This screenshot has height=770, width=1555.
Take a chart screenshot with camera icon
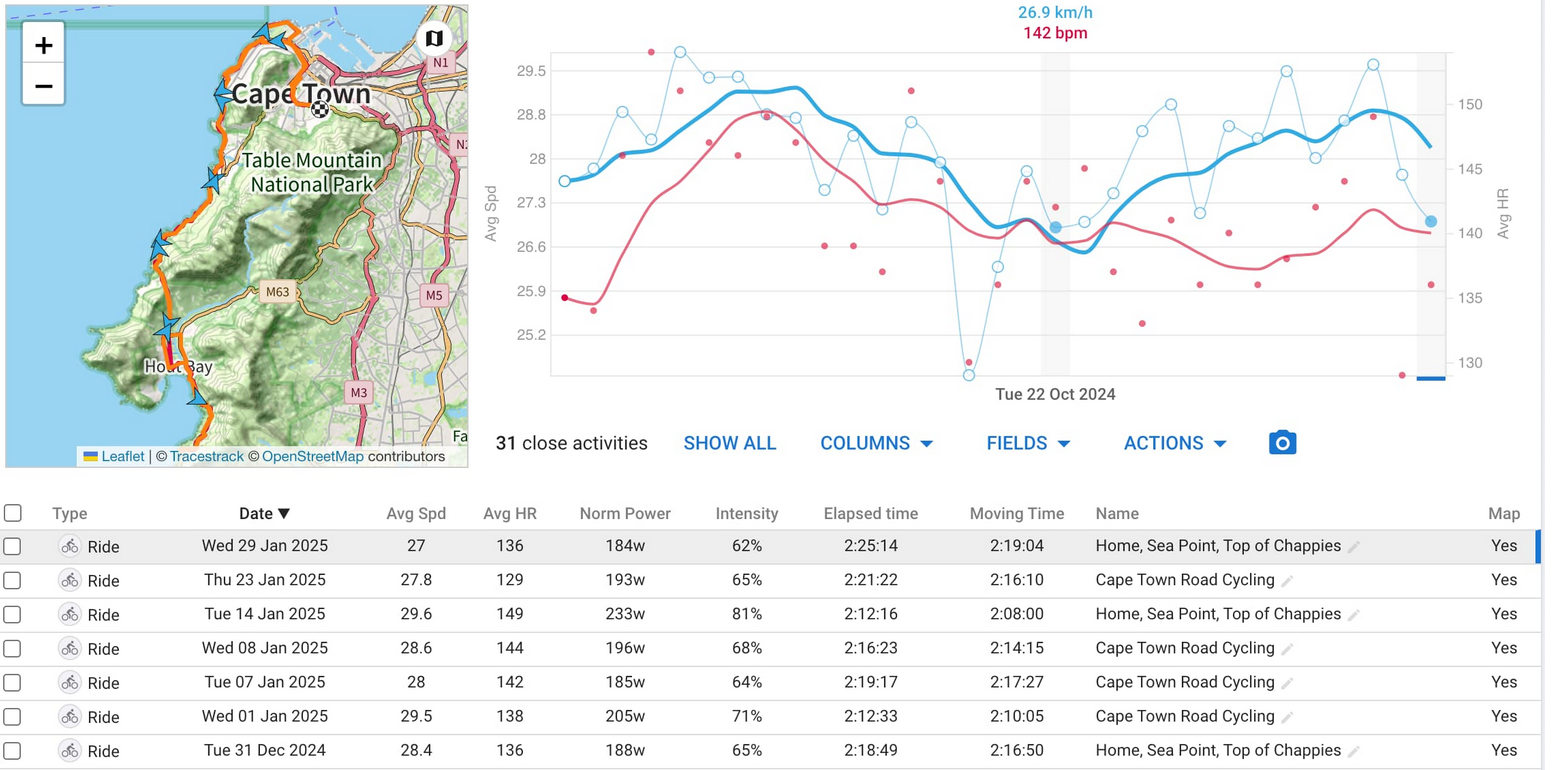click(1282, 443)
